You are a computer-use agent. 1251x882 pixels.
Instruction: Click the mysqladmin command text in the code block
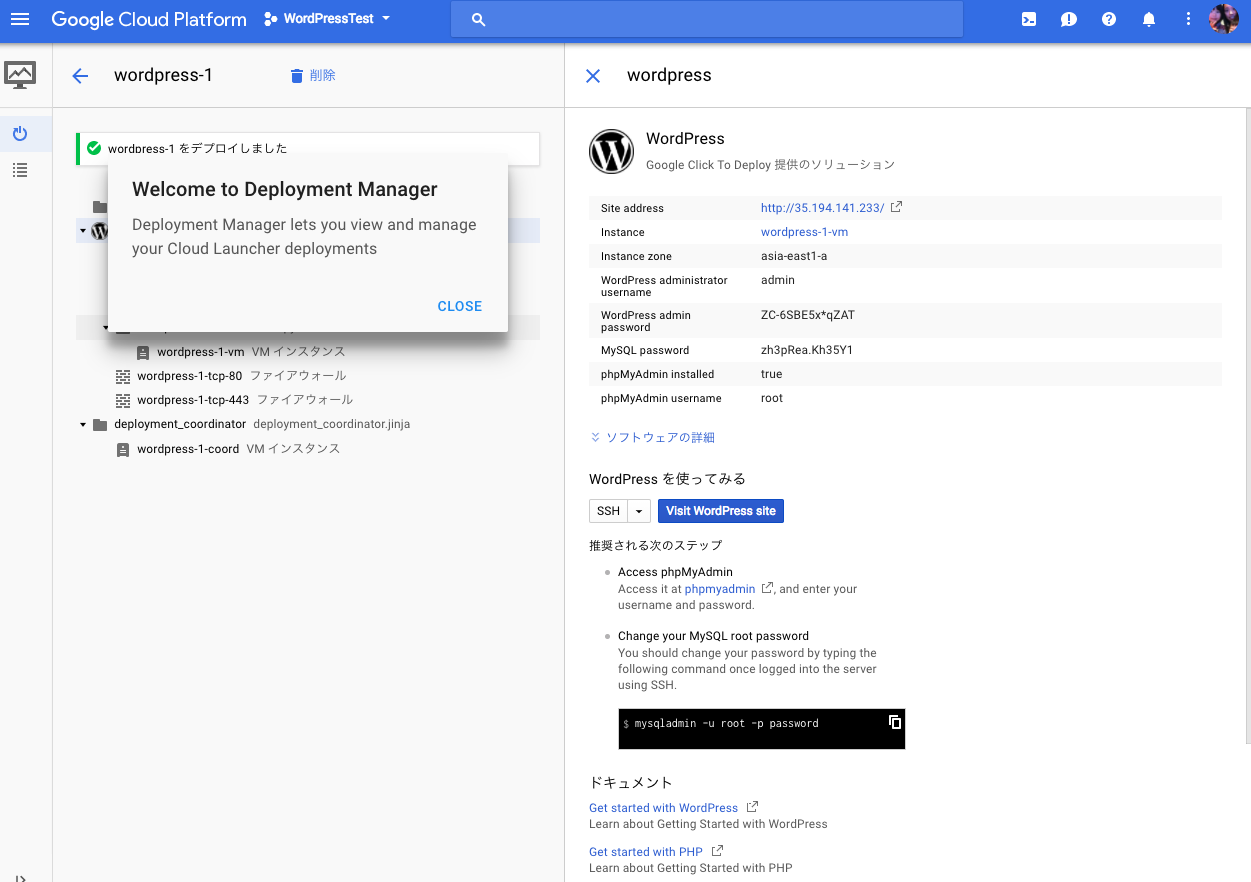point(727,723)
